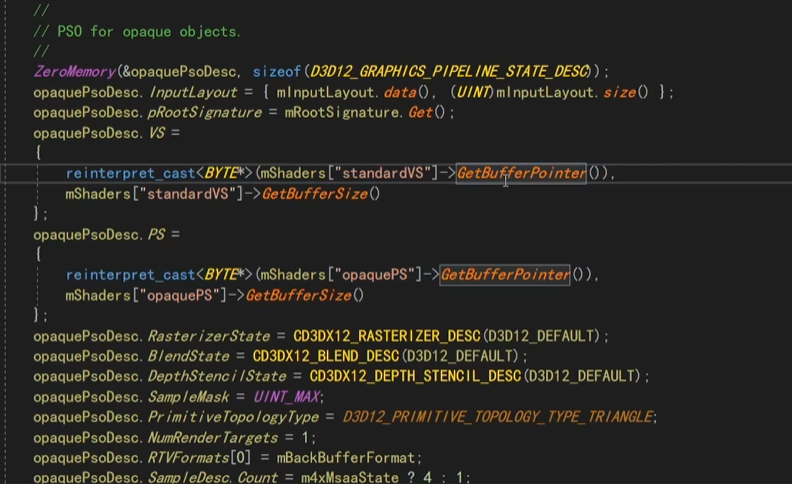
Task: Click the BlendState member
Action: pos(188,356)
